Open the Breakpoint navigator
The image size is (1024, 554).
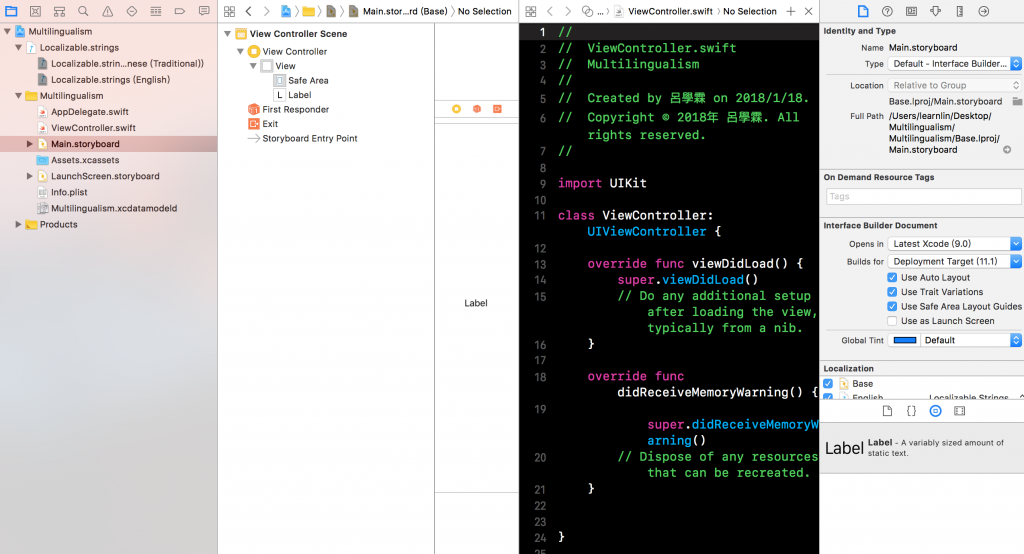pos(180,11)
